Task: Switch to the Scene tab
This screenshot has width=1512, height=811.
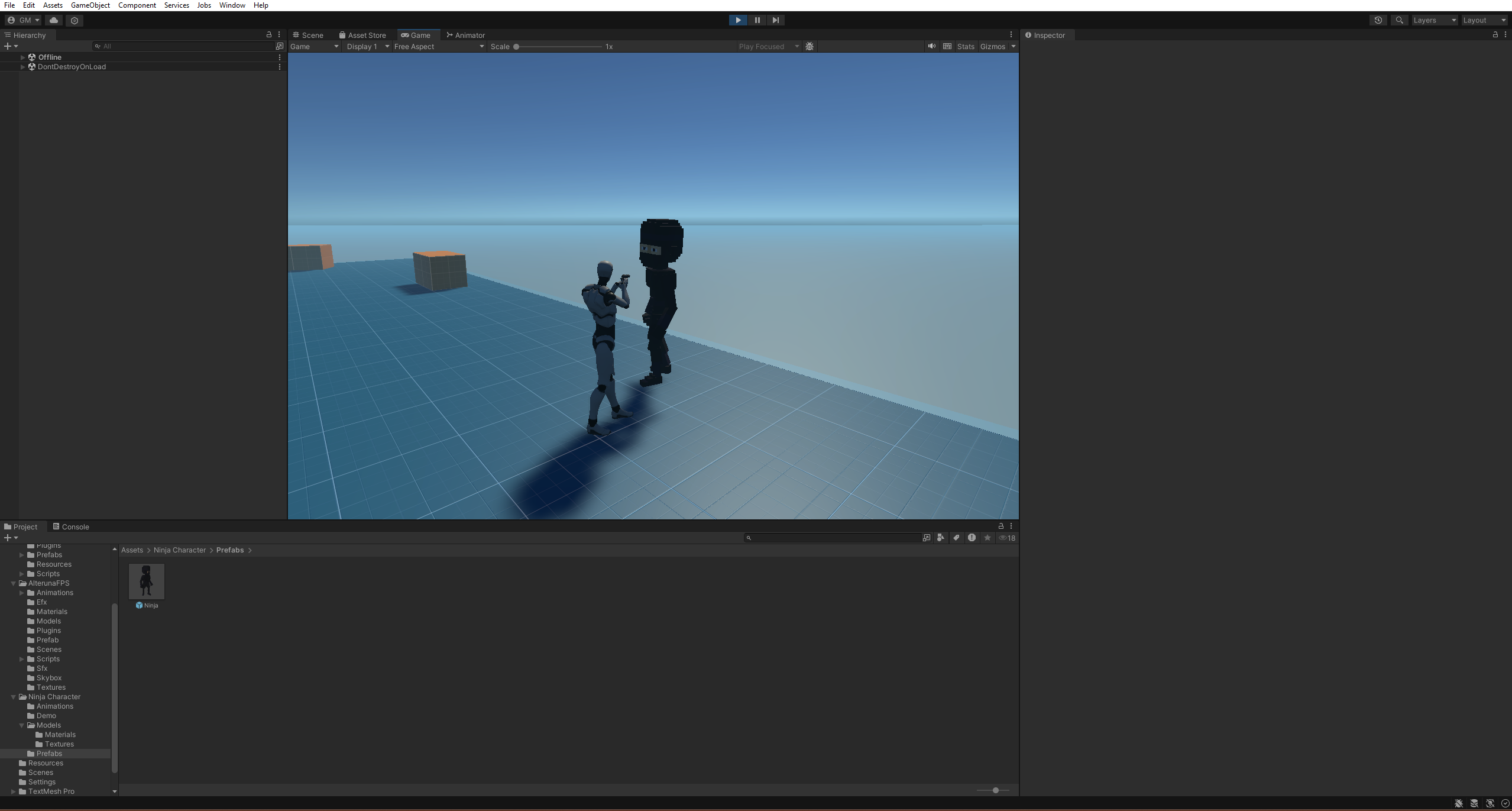Action: [x=308, y=35]
